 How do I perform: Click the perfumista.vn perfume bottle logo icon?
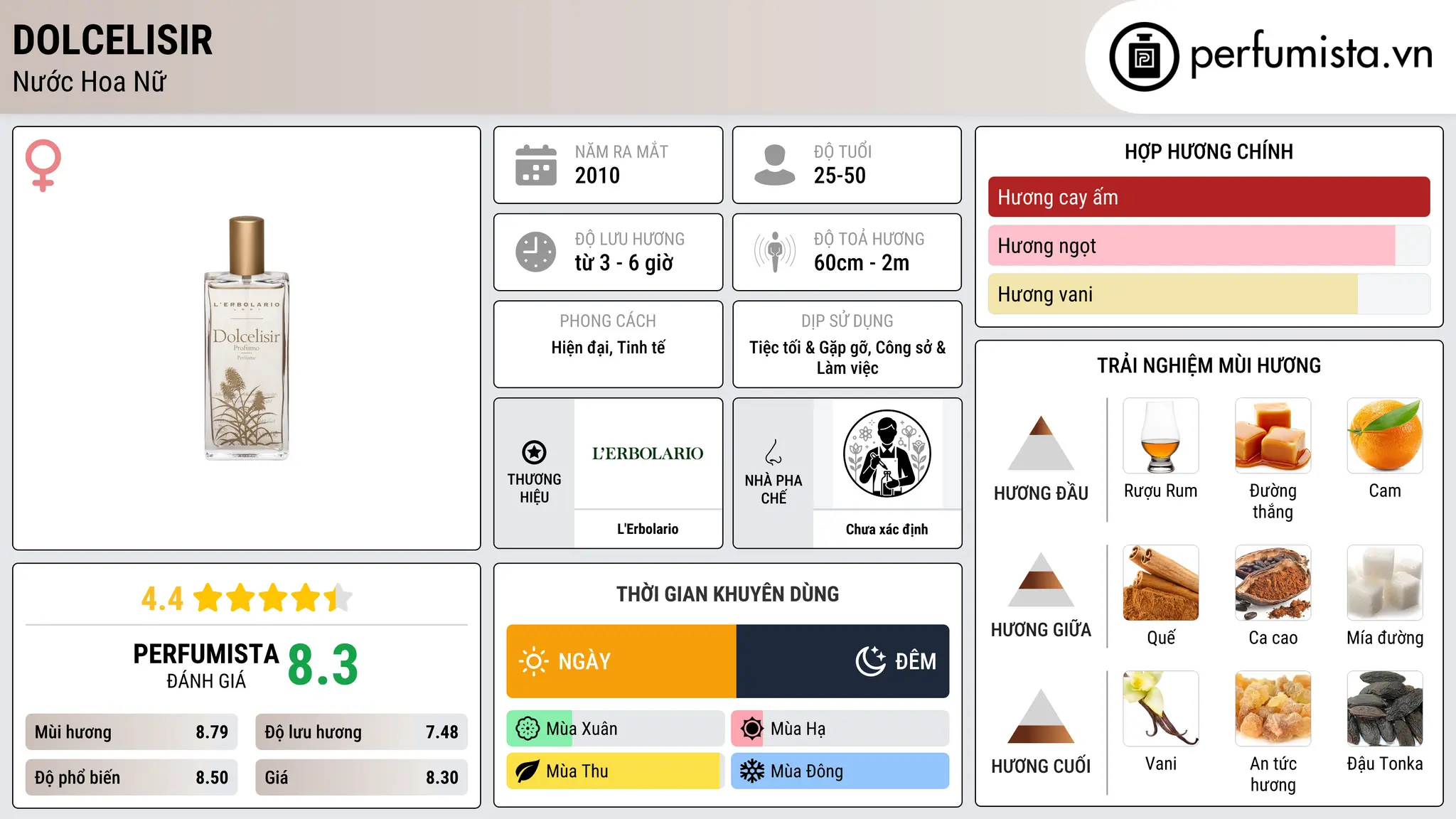coord(1144,57)
